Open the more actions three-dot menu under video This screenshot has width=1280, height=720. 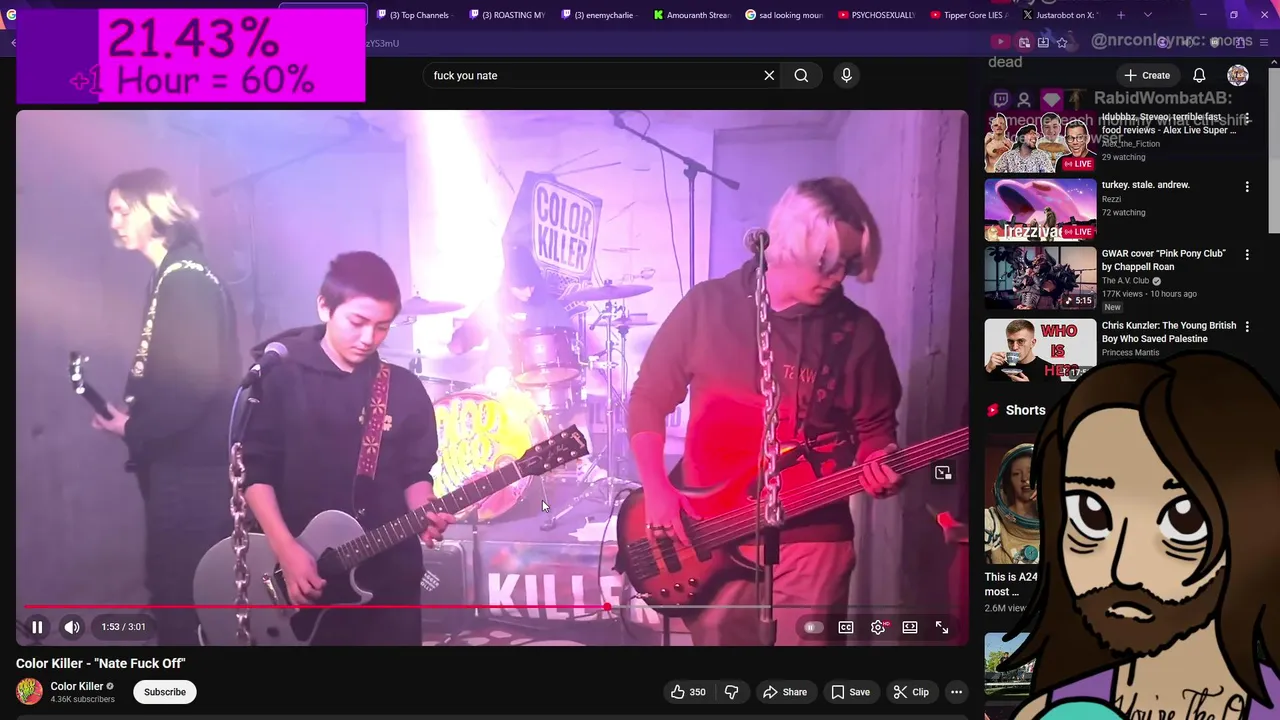point(956,692)
